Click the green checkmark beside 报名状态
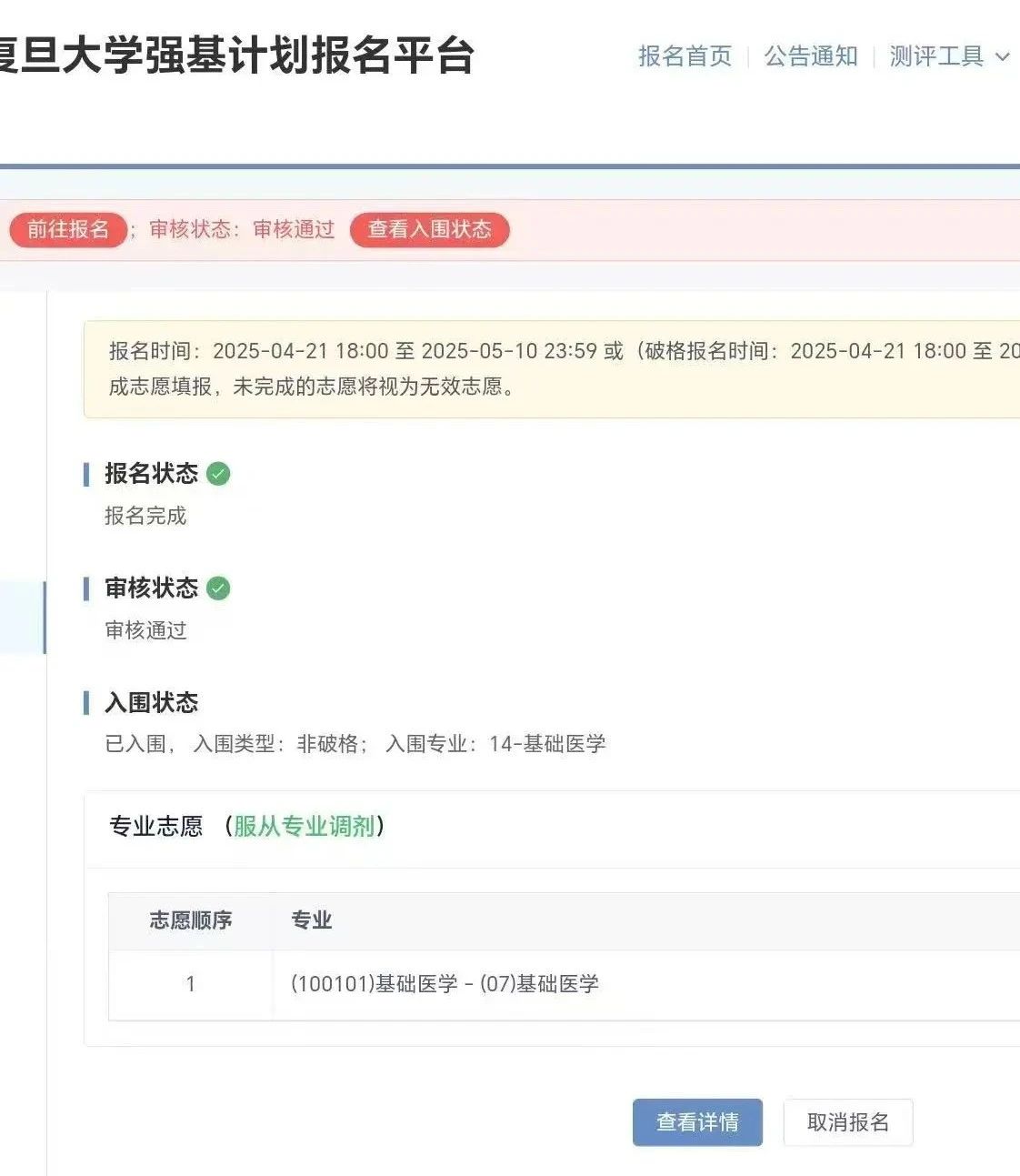 pyautogui.click(x=218, y=474)
